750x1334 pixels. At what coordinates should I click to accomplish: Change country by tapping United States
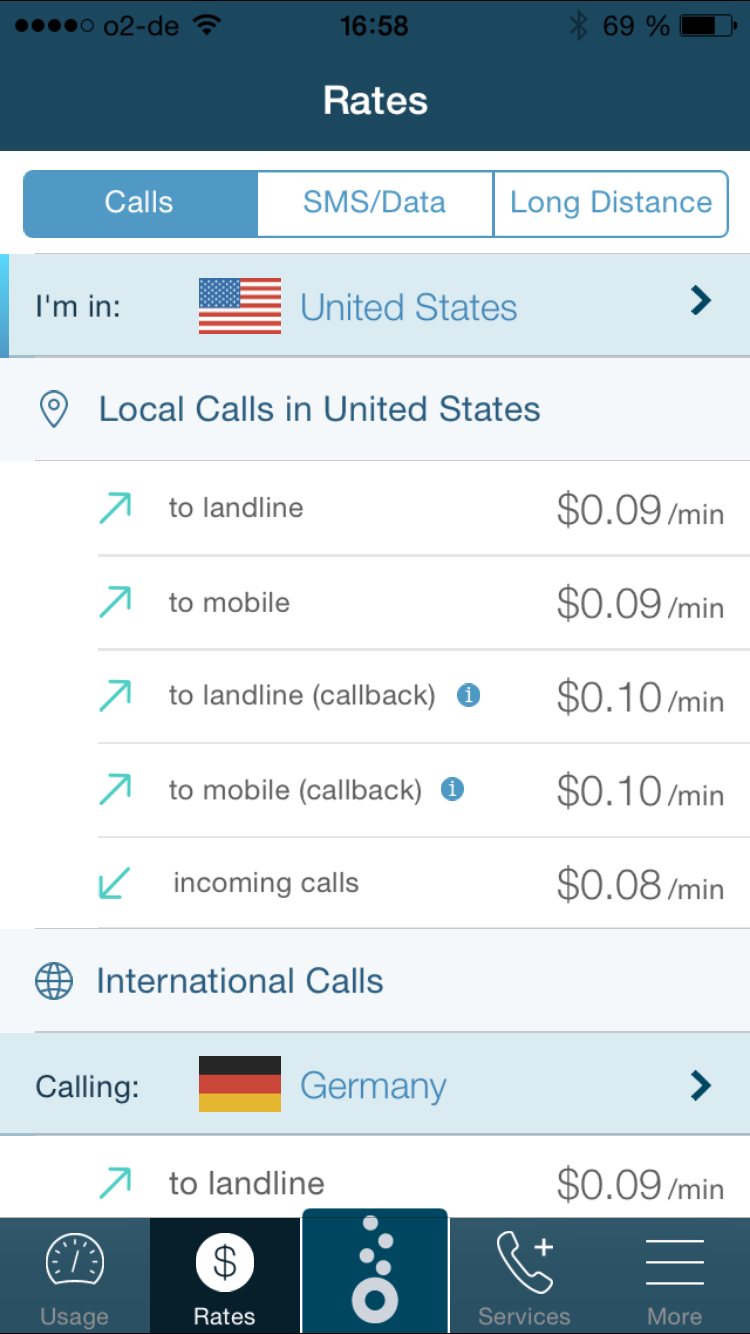click(408, 307)
